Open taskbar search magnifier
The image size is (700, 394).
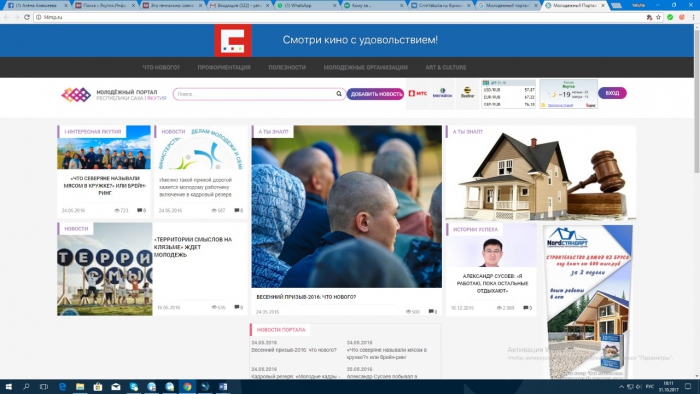coord(26,387)
